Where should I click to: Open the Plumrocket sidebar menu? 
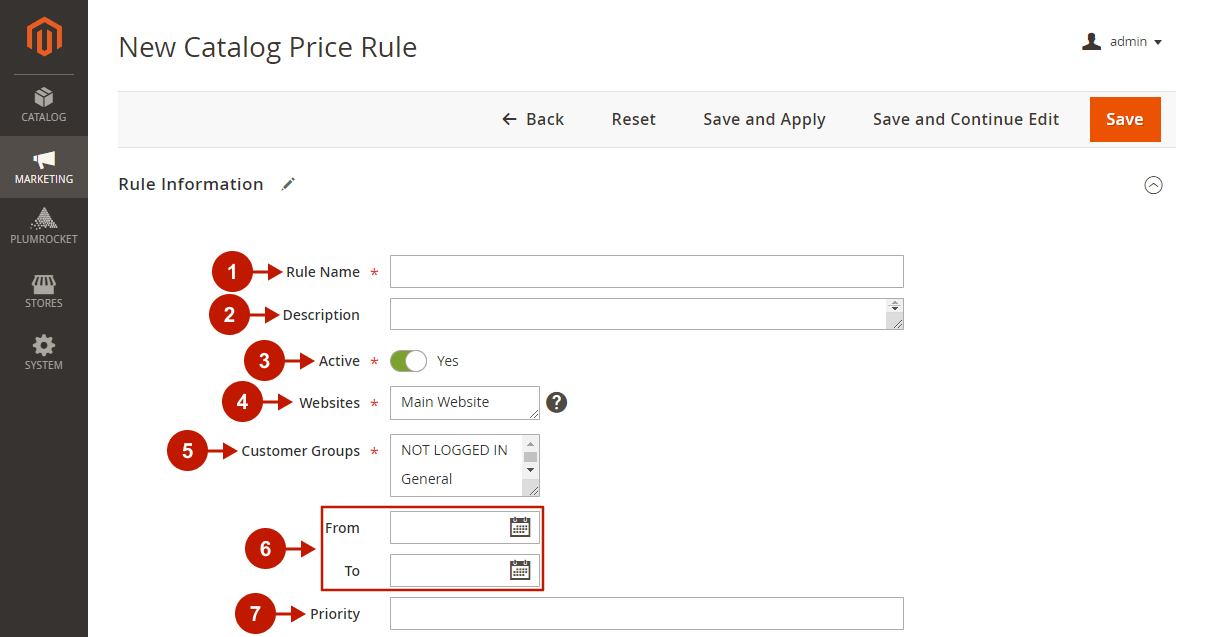(x=44, y=227)
